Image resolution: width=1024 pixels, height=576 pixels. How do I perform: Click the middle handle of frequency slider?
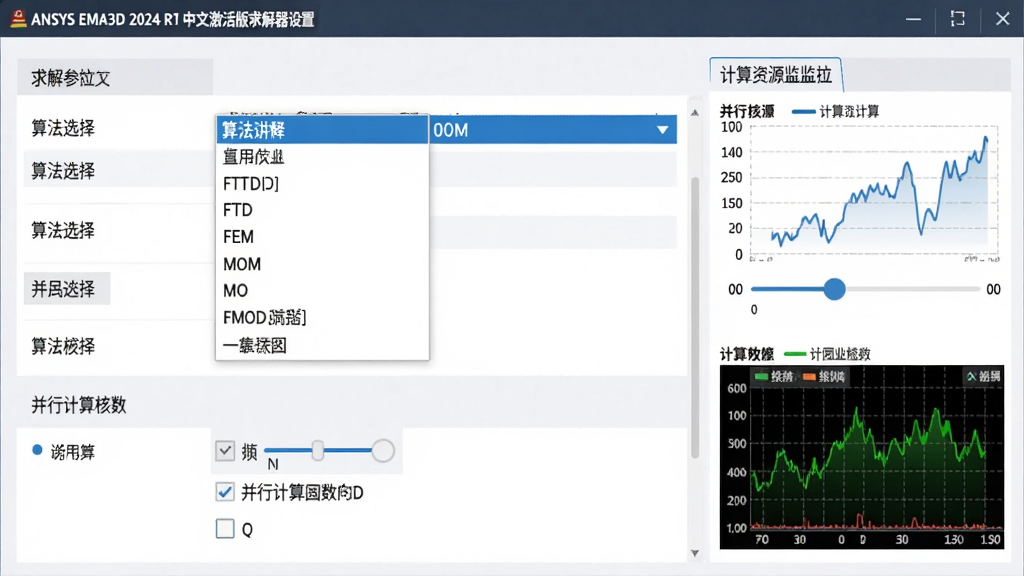(317, 451)
